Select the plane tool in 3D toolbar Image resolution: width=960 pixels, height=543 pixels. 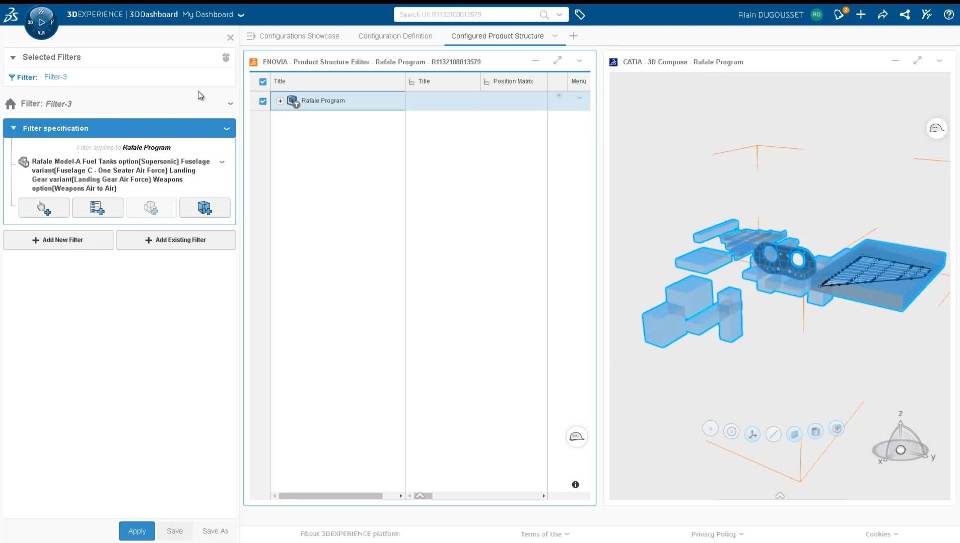pyautogui.click(x=794, y=433)
